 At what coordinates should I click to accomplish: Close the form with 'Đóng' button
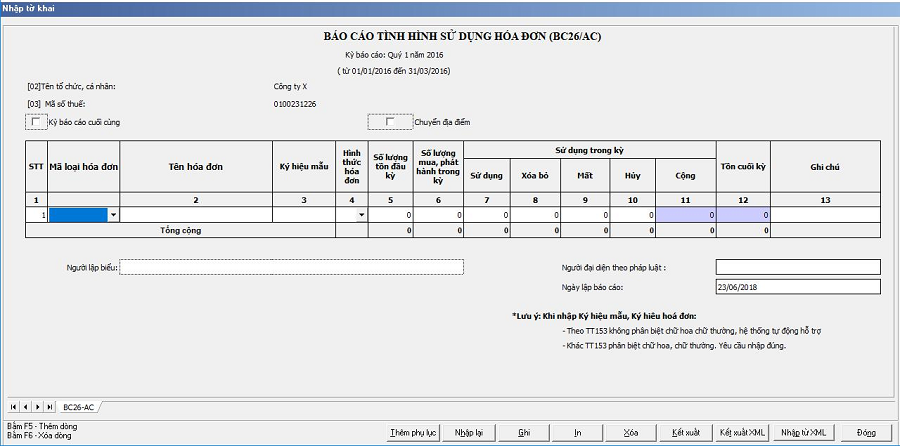tap(866, 432)
